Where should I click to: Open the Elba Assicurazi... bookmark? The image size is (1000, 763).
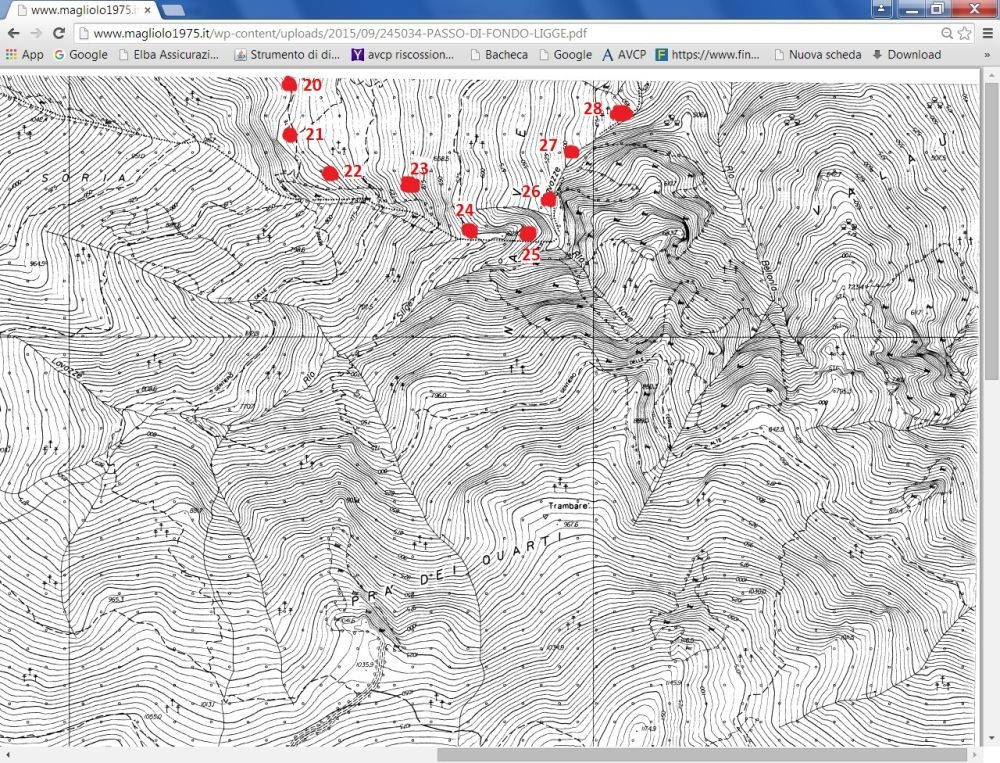coord(169,55)
